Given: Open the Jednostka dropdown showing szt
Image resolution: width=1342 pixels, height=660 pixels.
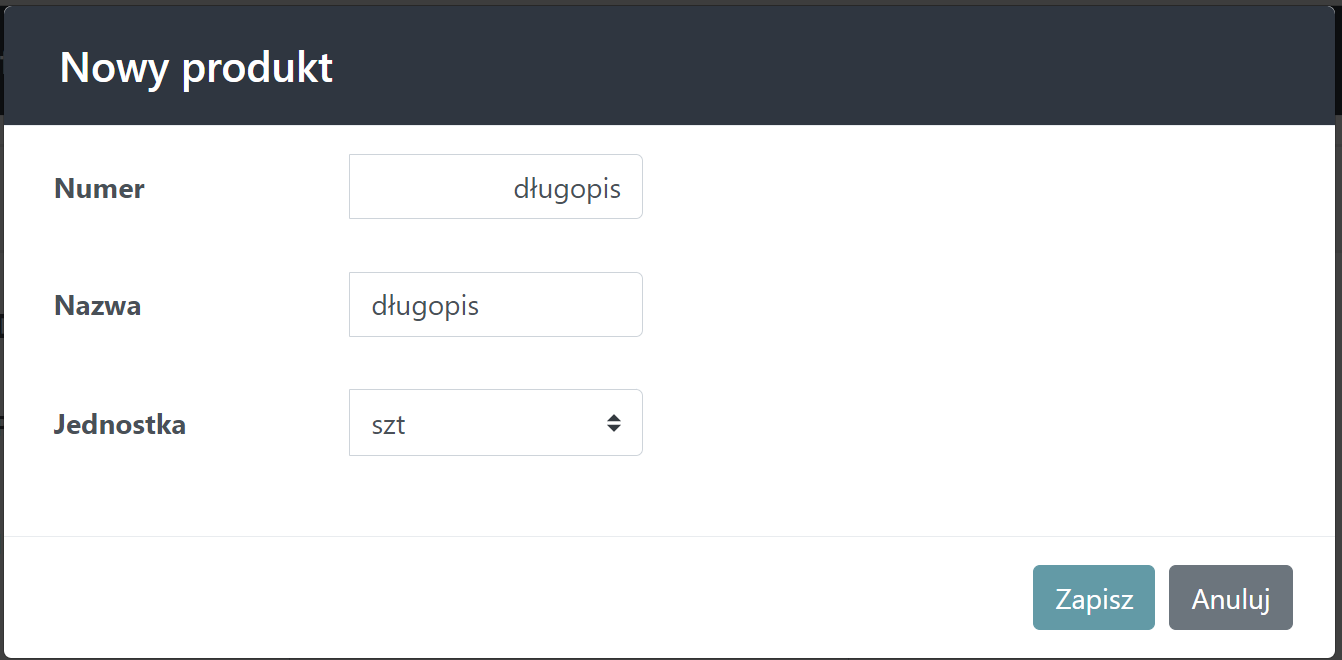Looking at the screenshot, I should click(x=496, y=423).
